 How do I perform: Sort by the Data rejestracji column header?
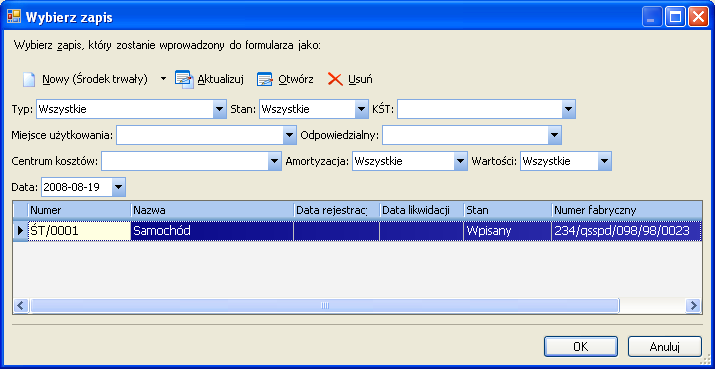pyautogui.click(x=337, y=210)
